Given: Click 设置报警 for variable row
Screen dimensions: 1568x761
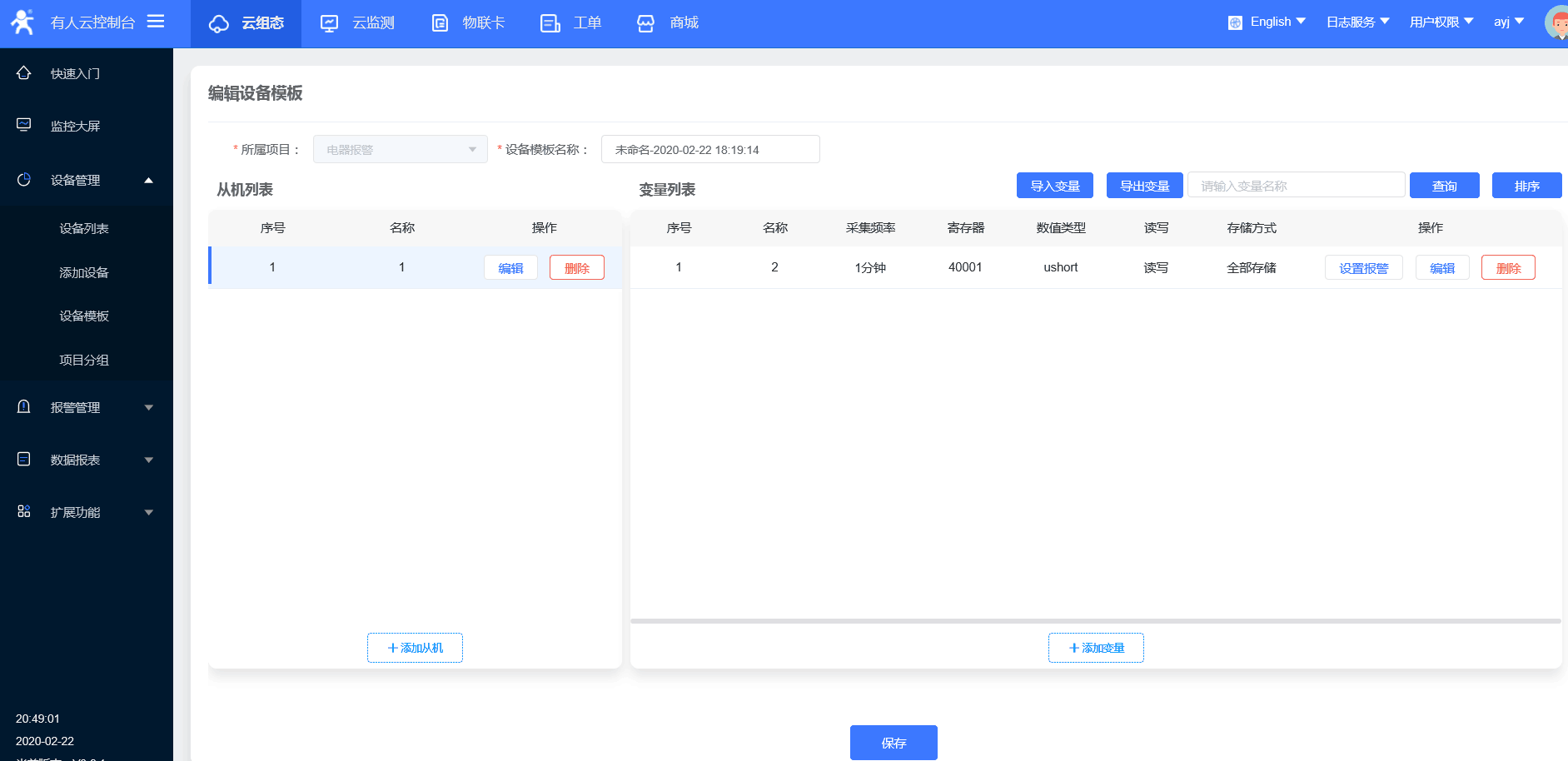Looking at the screenshot, I should pos(1363,268).
